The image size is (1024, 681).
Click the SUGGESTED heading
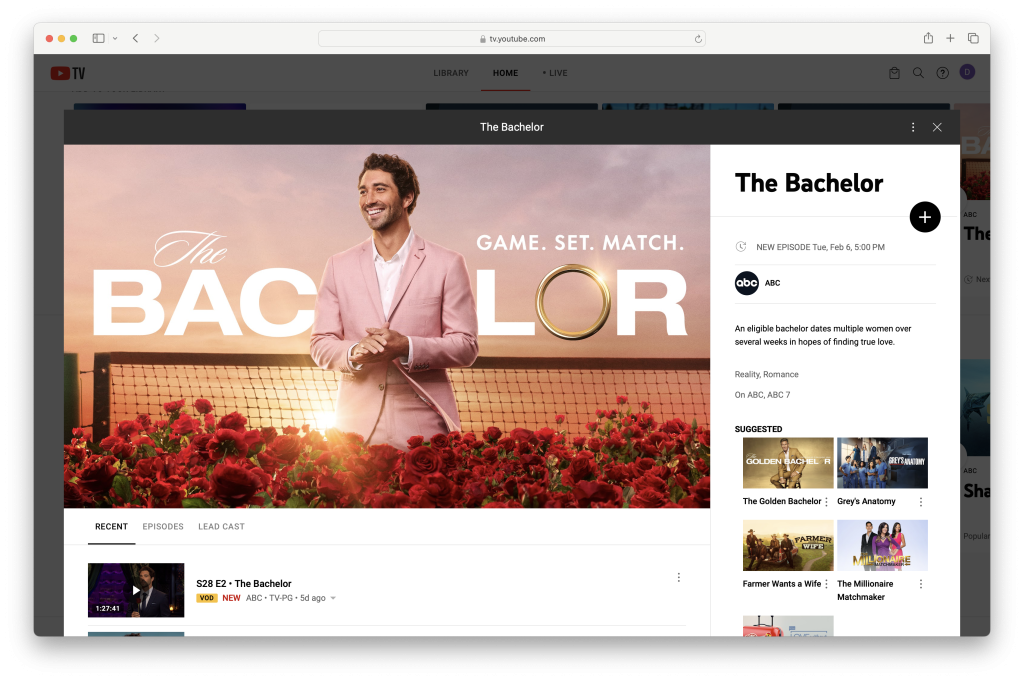(x=758, y=429)
